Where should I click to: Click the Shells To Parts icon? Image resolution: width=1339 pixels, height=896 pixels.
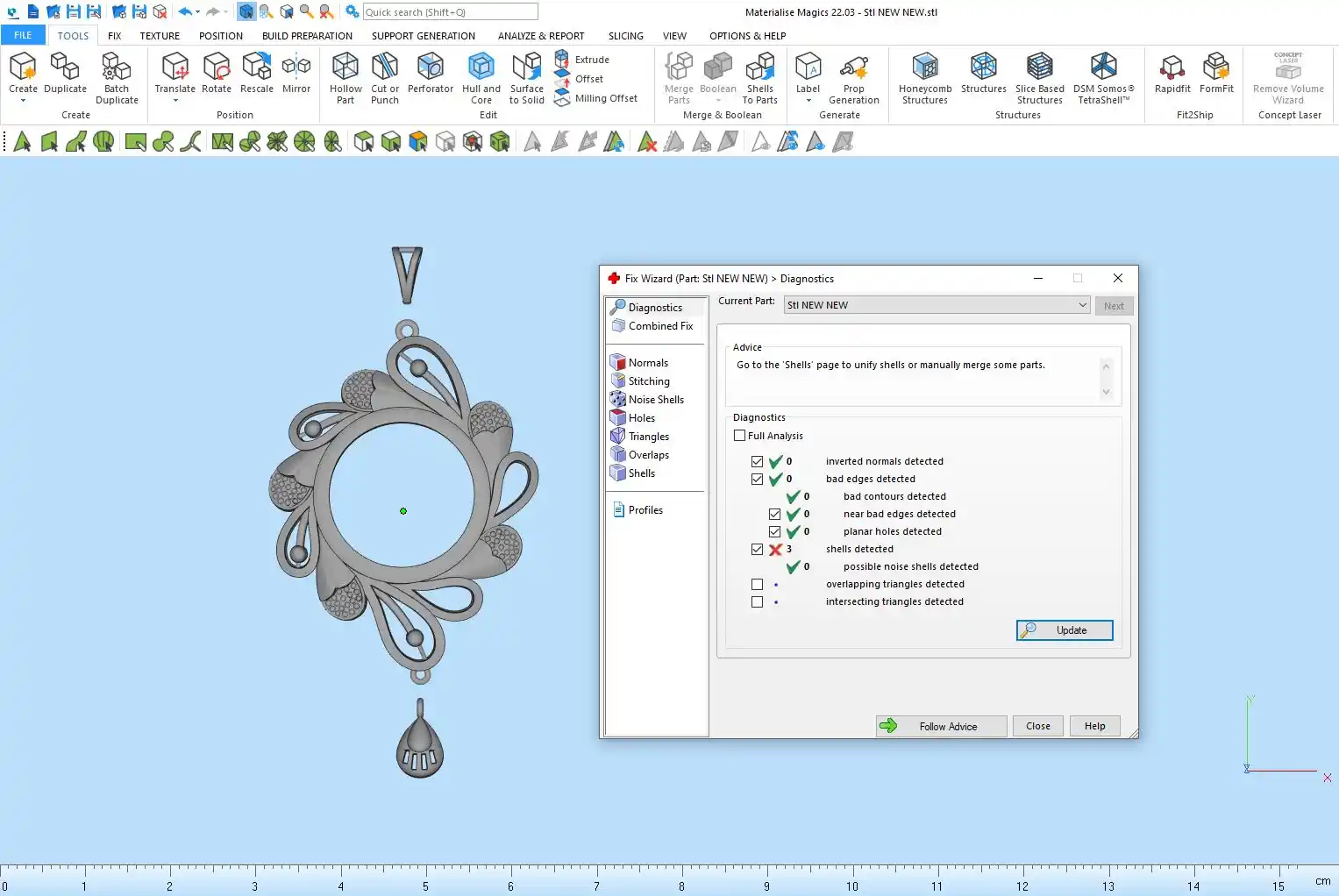(x=759, y=68)
